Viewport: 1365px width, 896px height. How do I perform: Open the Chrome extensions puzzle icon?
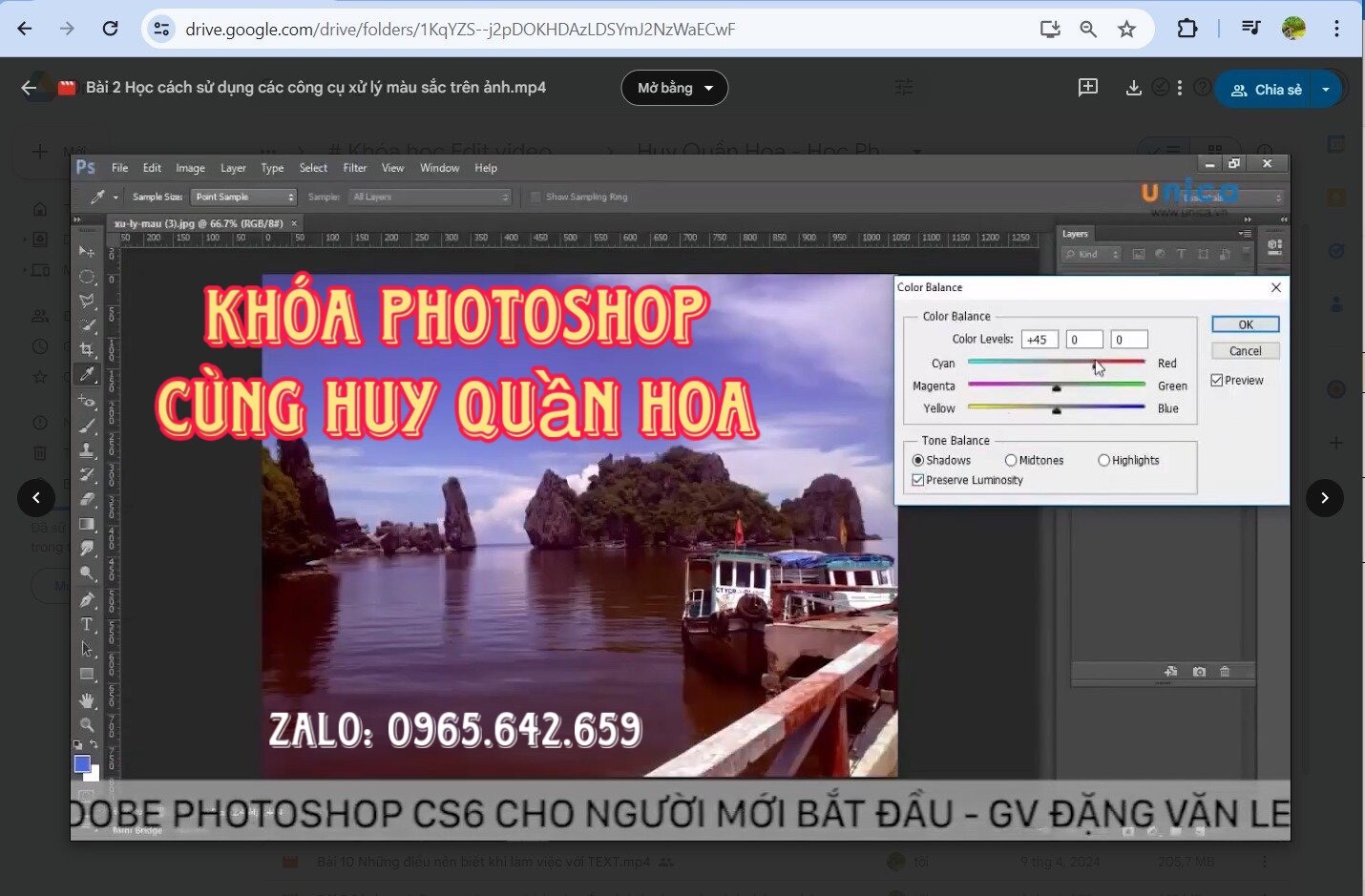pos(1186,29)
